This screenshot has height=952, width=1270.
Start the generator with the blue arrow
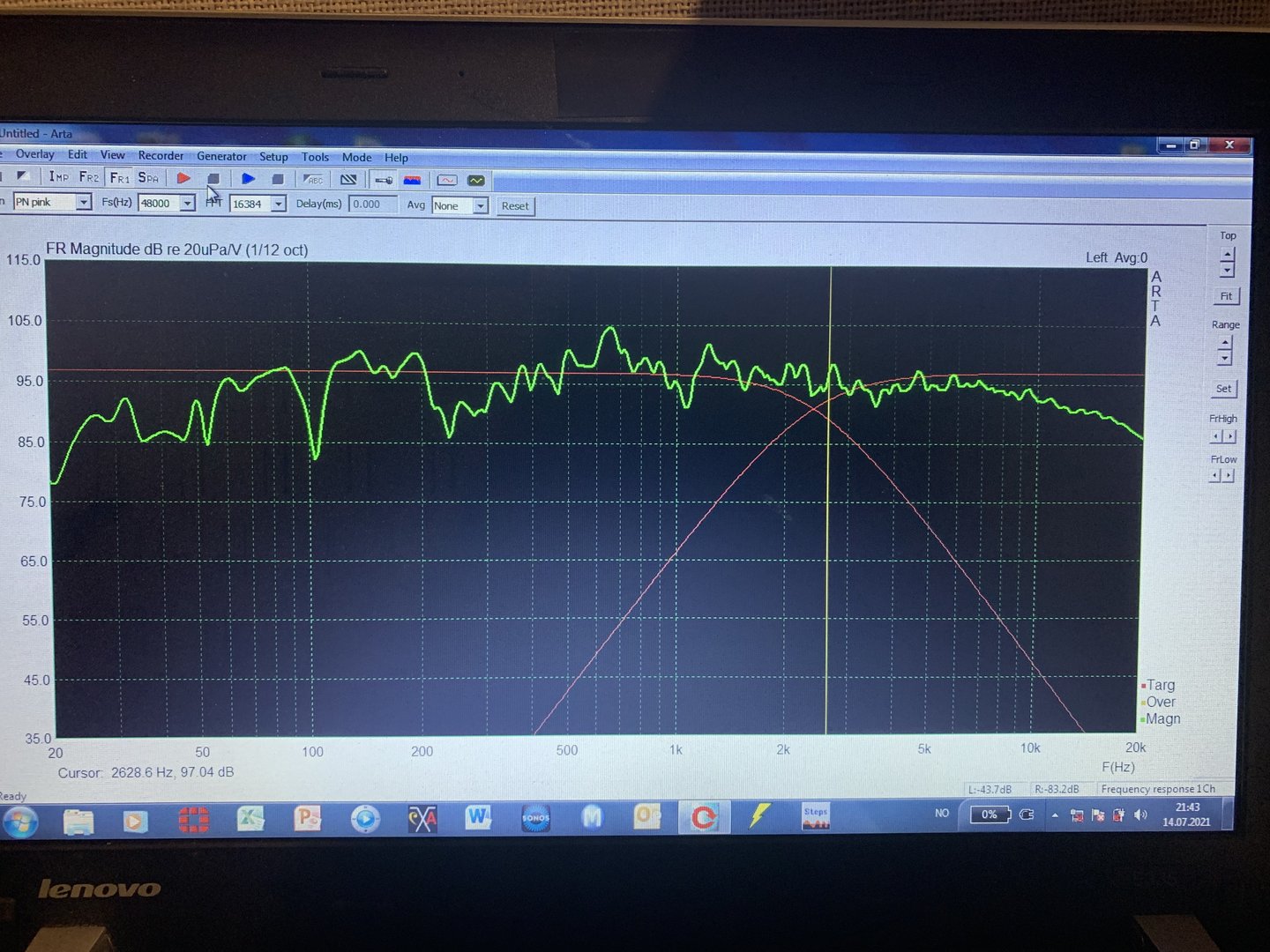(x=249, y=179)
